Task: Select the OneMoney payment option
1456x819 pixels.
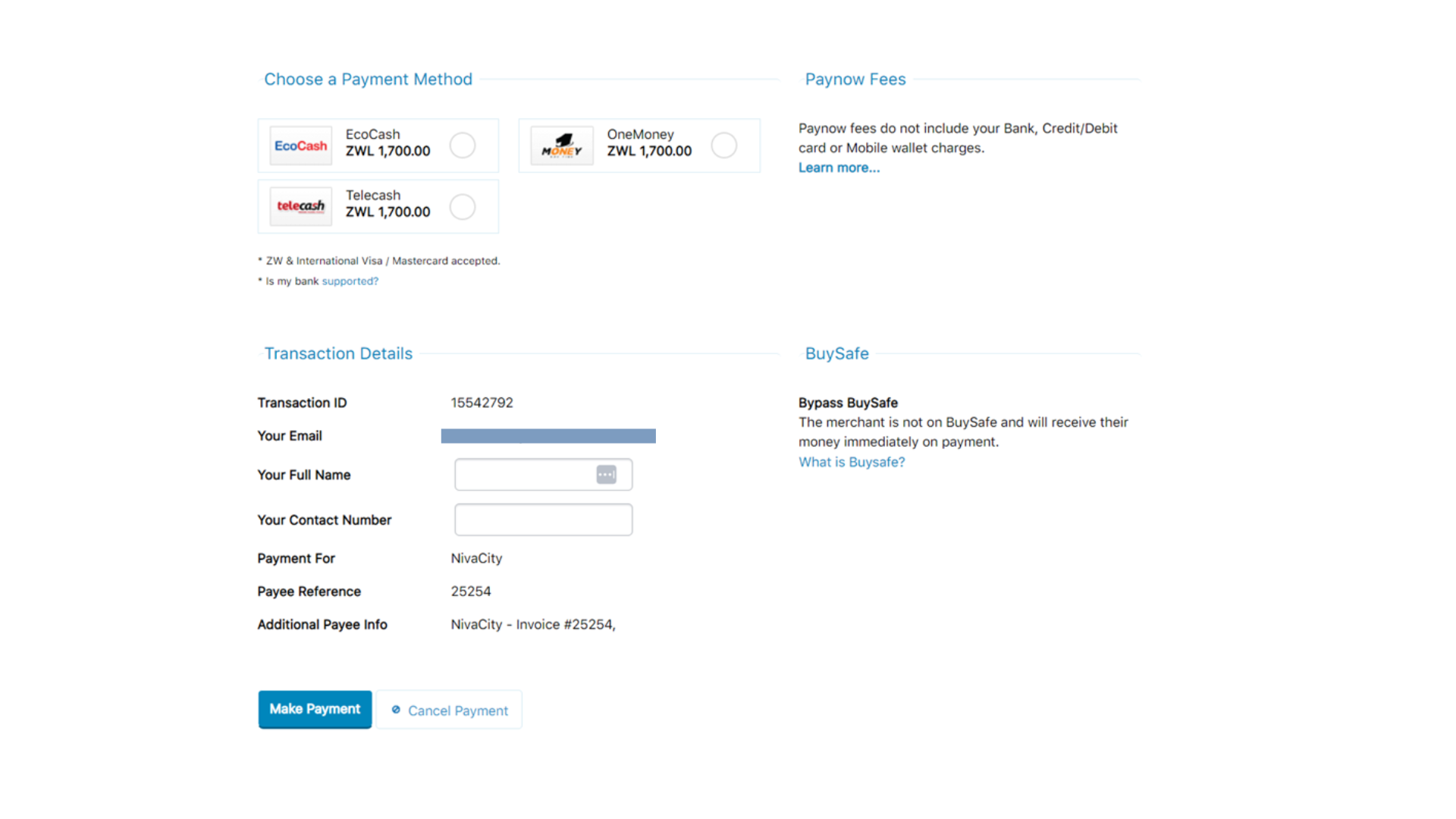Action: coord(723,145)
